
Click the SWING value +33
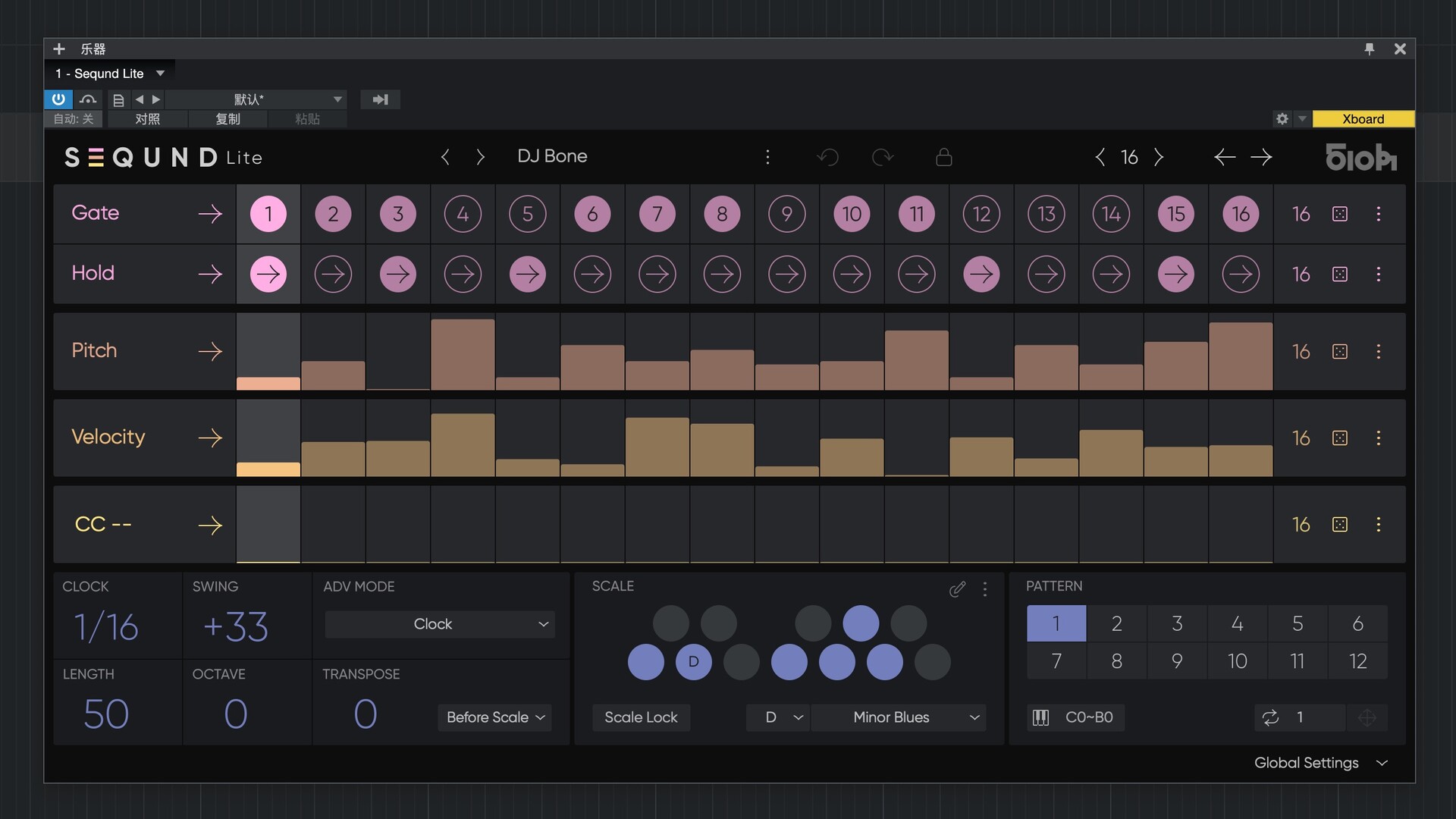pyautogui.click(x=236, y=627)
